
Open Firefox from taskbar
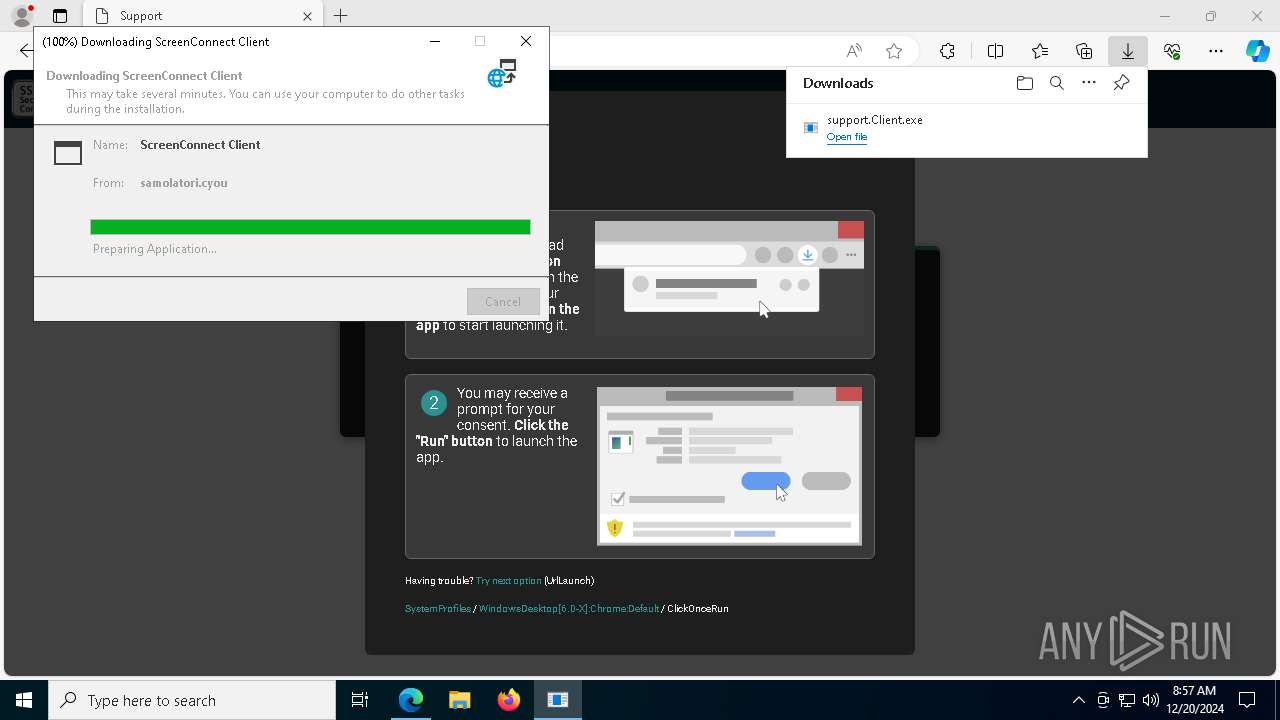point(508,700)
